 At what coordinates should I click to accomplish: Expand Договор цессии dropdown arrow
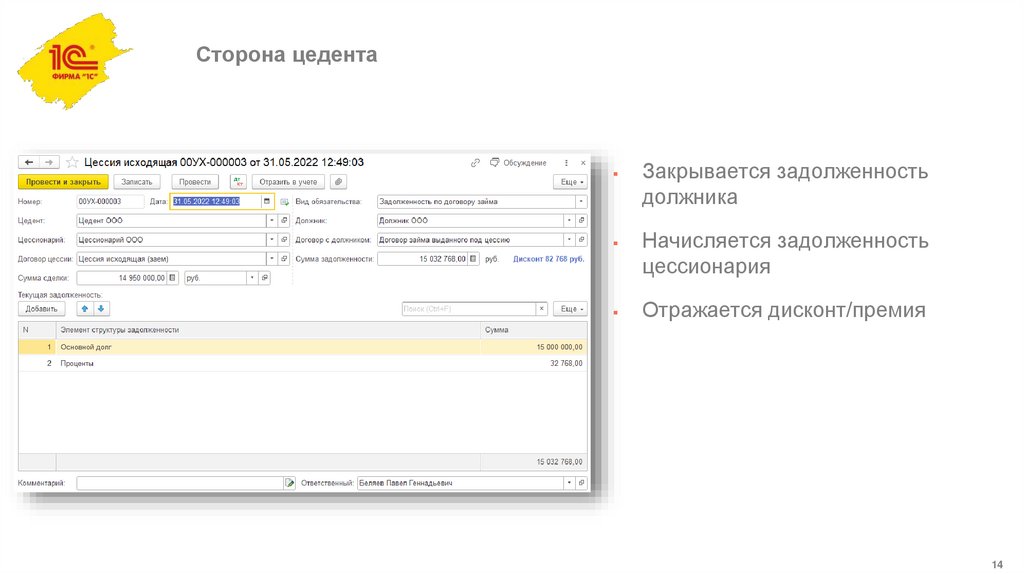(272, 259)
